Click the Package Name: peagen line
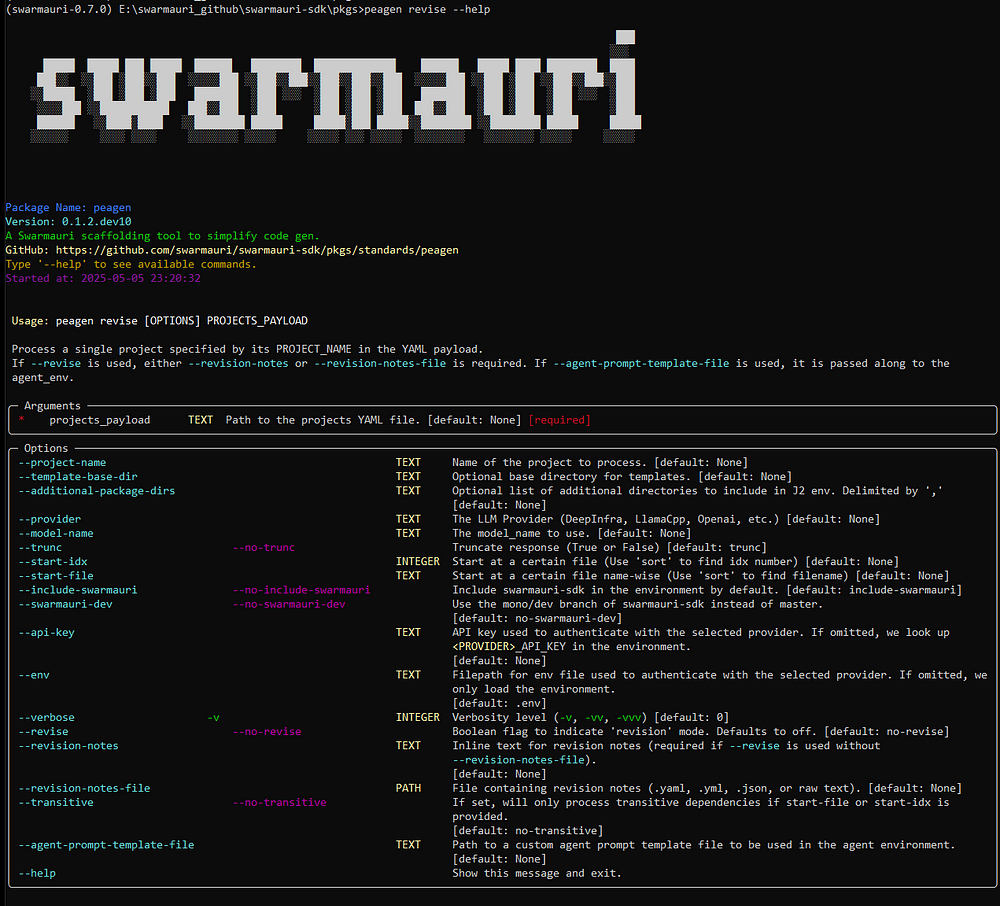 (68, 207)
